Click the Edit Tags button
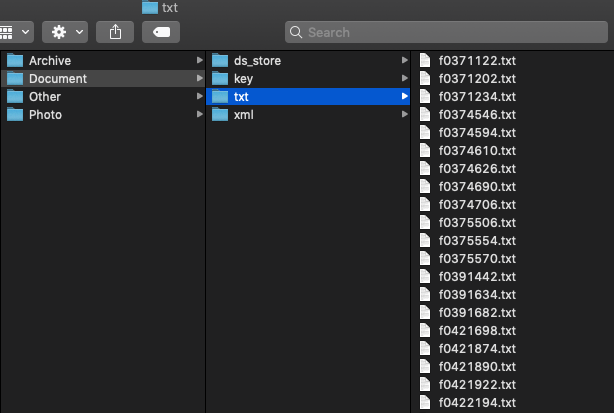614x413 pixels. coord(161,32)
